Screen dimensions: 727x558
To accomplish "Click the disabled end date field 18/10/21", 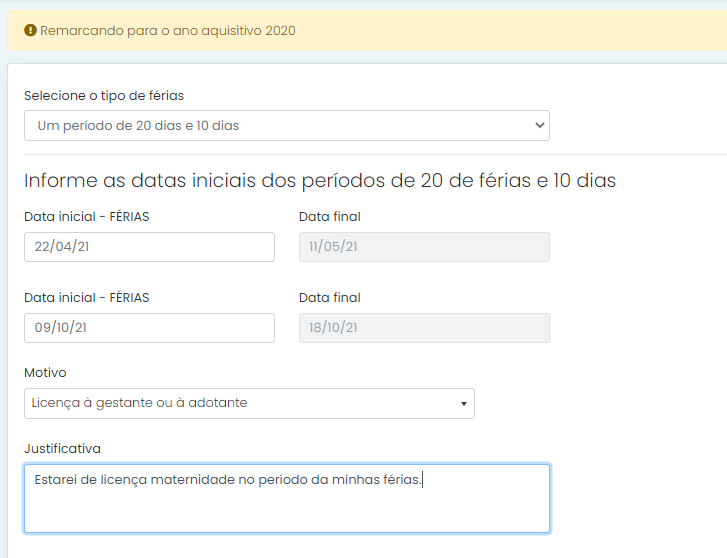I will tap(424, 328).
